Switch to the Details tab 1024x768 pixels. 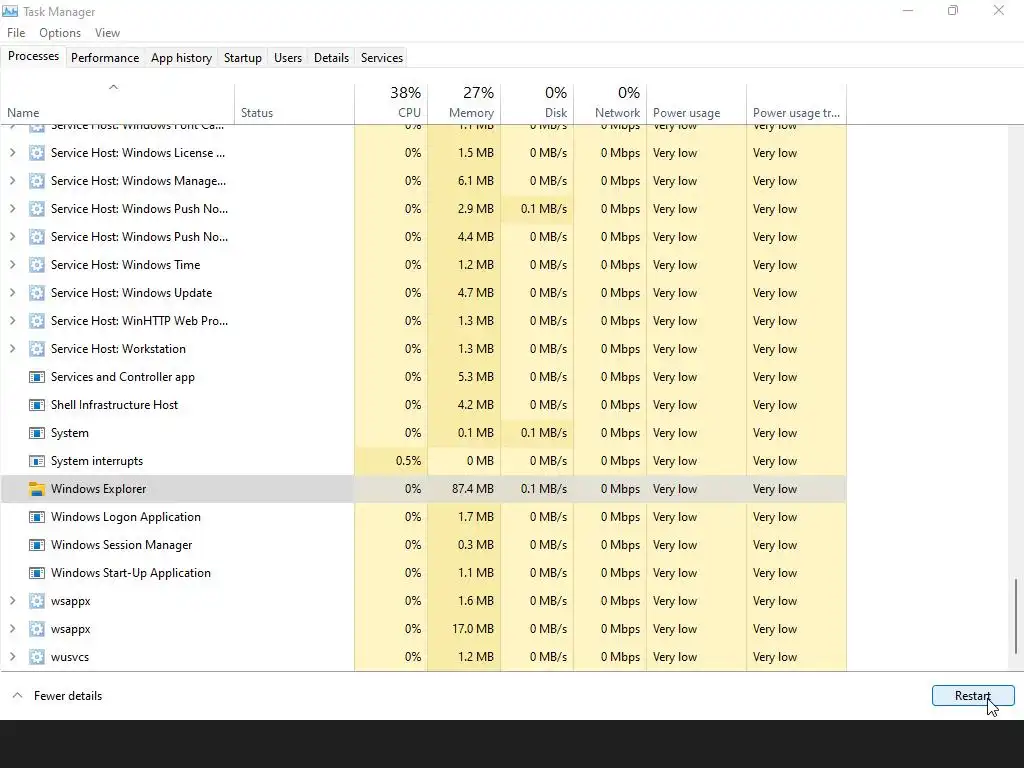[331, 57]
